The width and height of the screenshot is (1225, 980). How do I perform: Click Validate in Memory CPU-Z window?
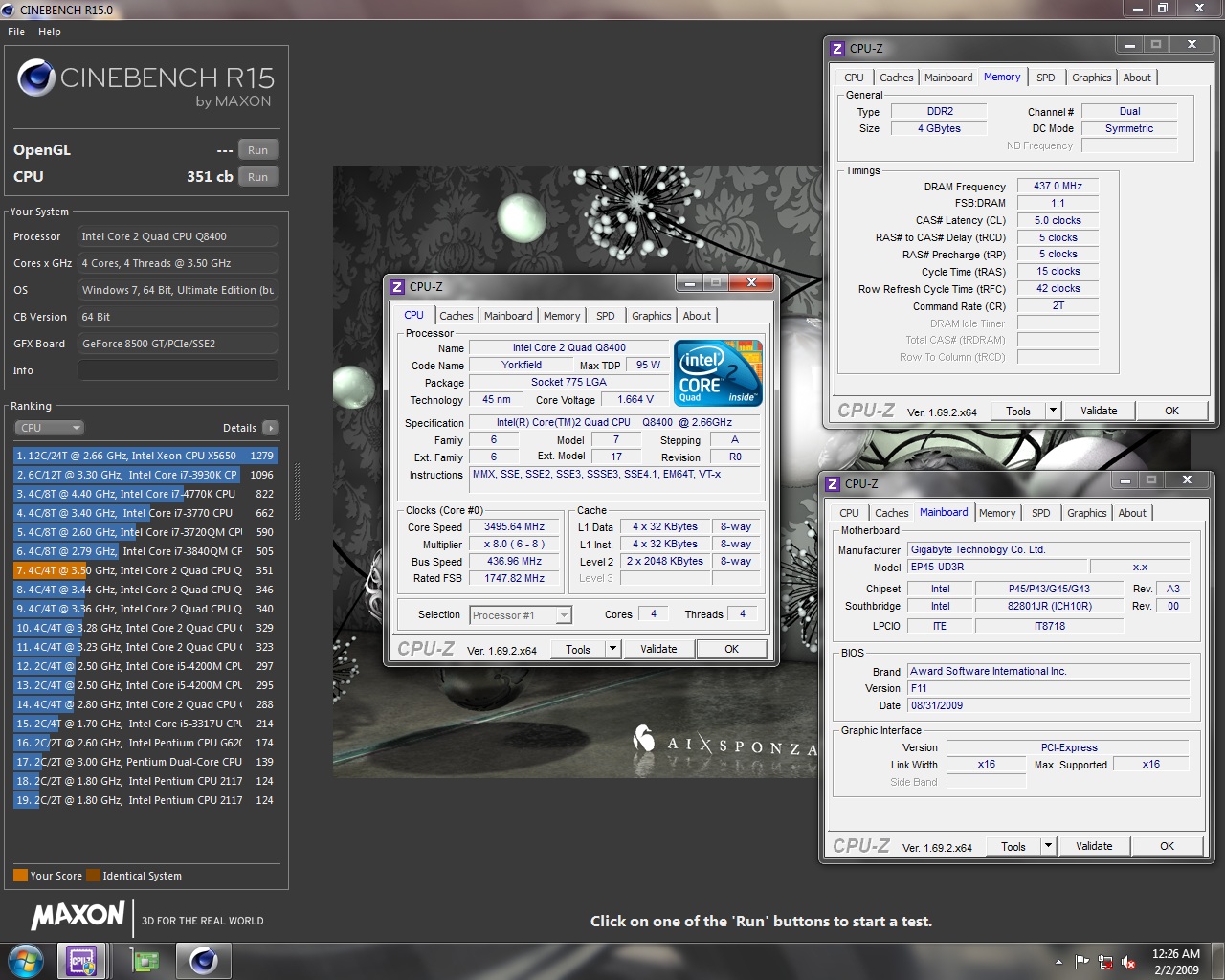(x=1099, y=411)
